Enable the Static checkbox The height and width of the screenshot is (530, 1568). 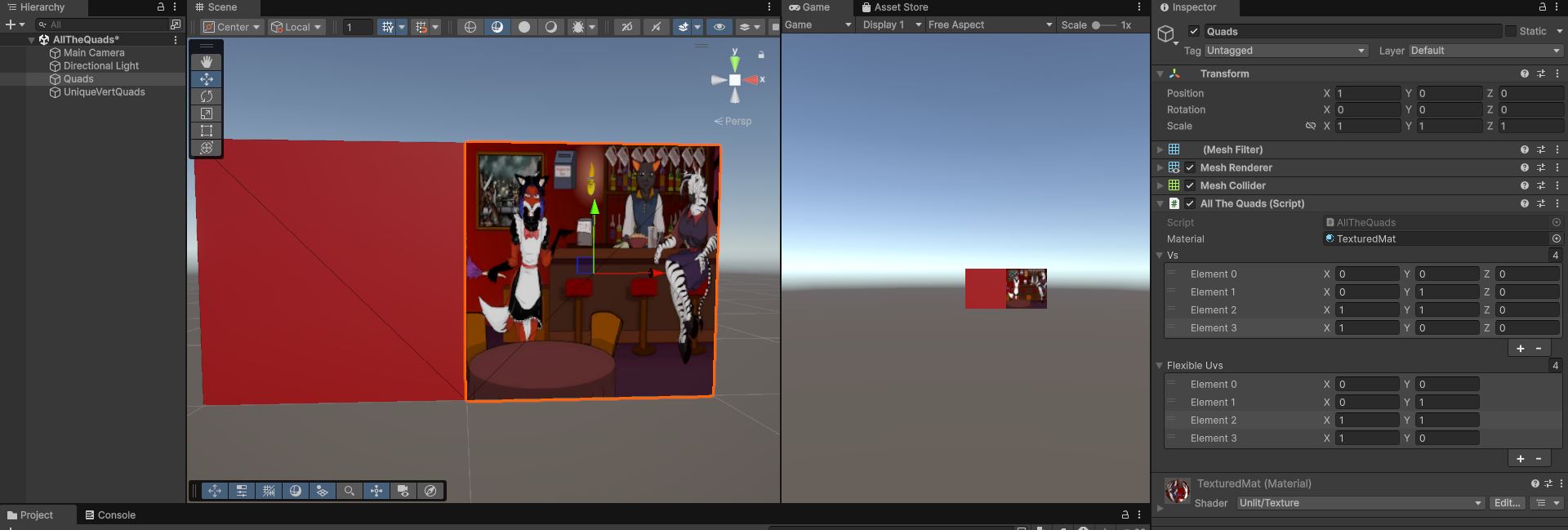(x=1511, y=31)
